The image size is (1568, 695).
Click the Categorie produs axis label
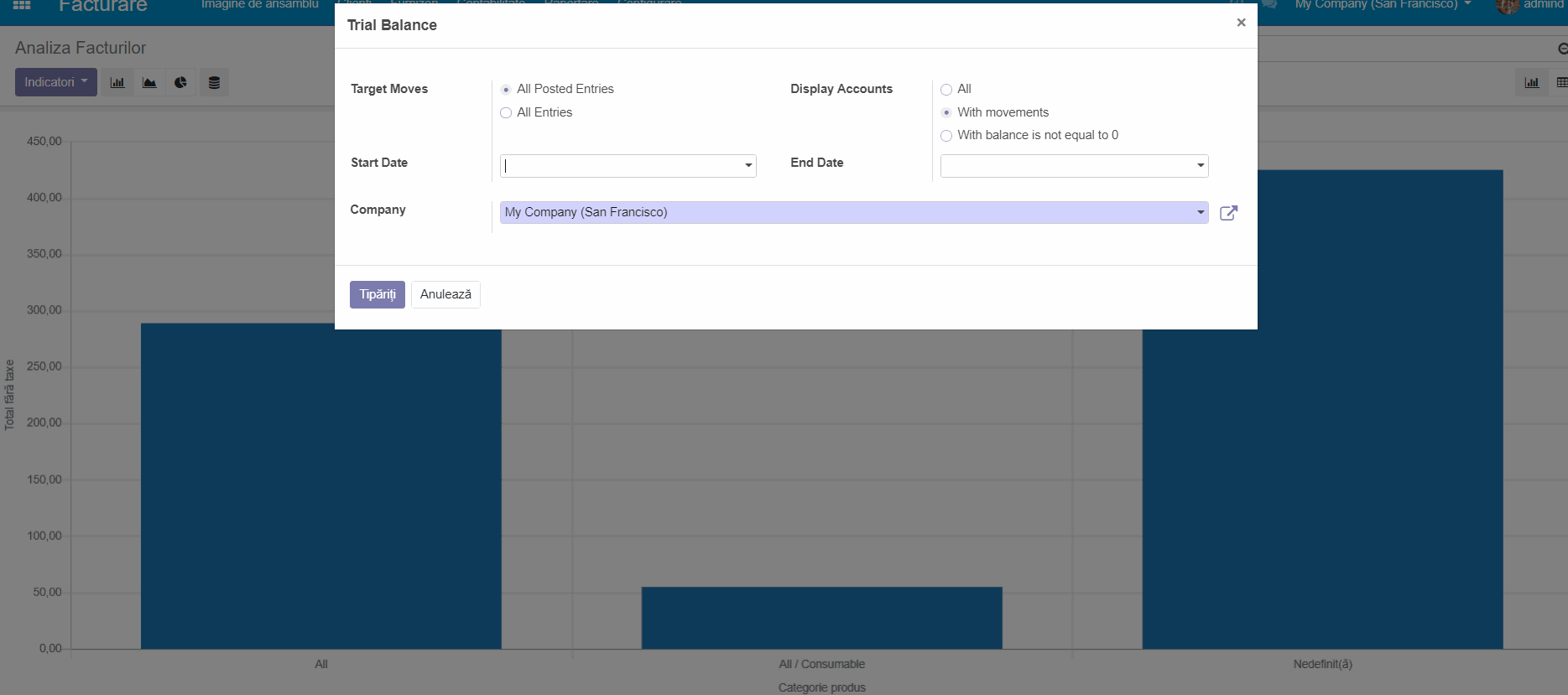(x=822, y=687)
